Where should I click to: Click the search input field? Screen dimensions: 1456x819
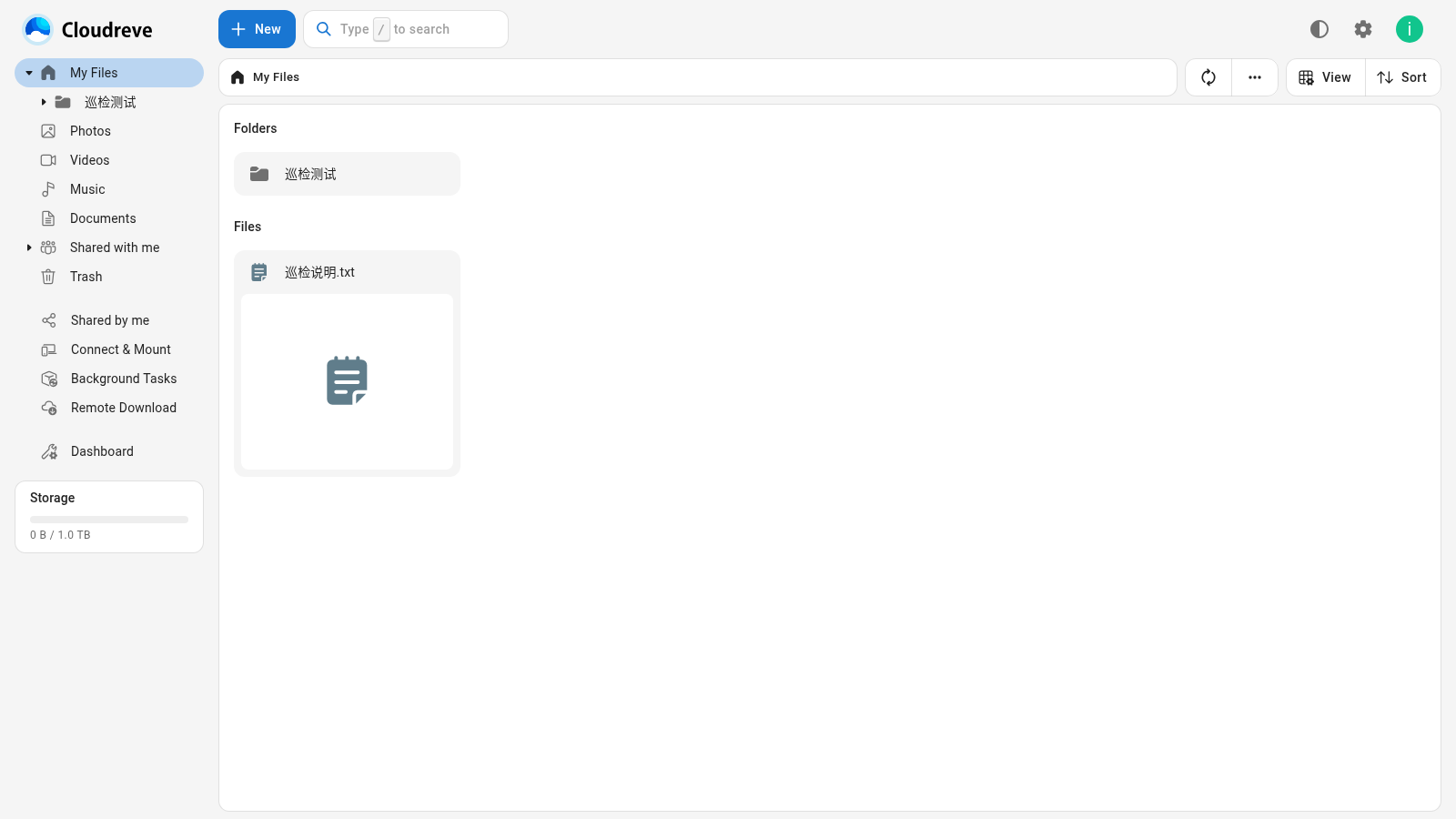pos(406,29)
